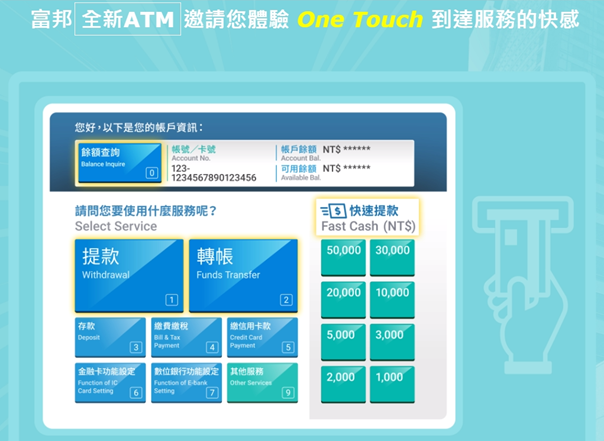Screen dimensions: 604x441
Task: Open the Deposit option
Action: click(109, 337)
